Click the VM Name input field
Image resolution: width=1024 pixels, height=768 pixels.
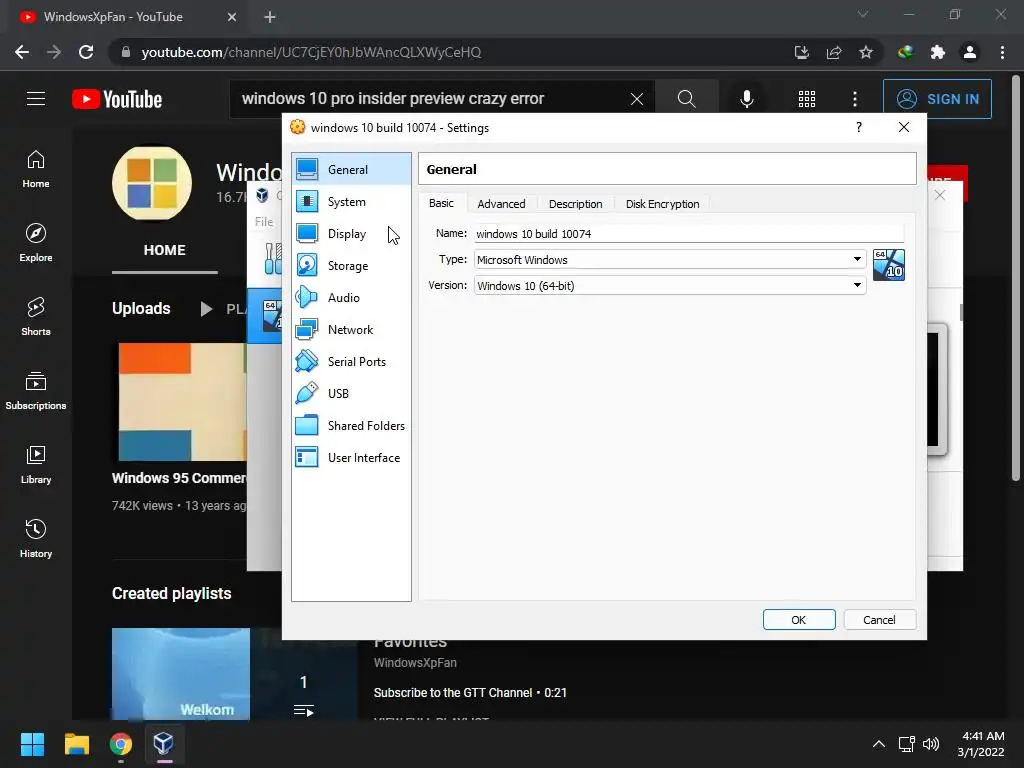(x=689, y=233)
